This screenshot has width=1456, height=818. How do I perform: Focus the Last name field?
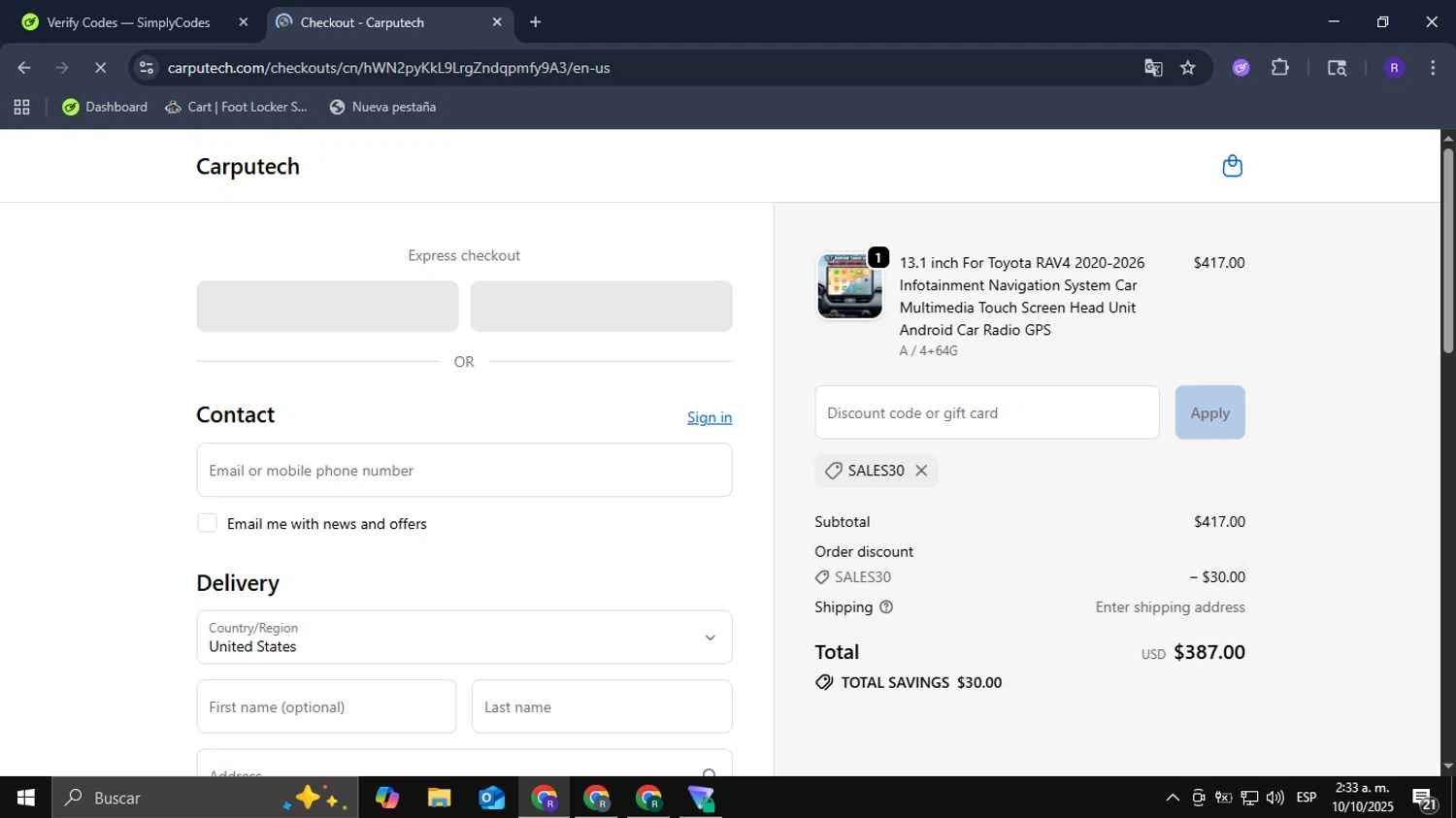(602, 706)
